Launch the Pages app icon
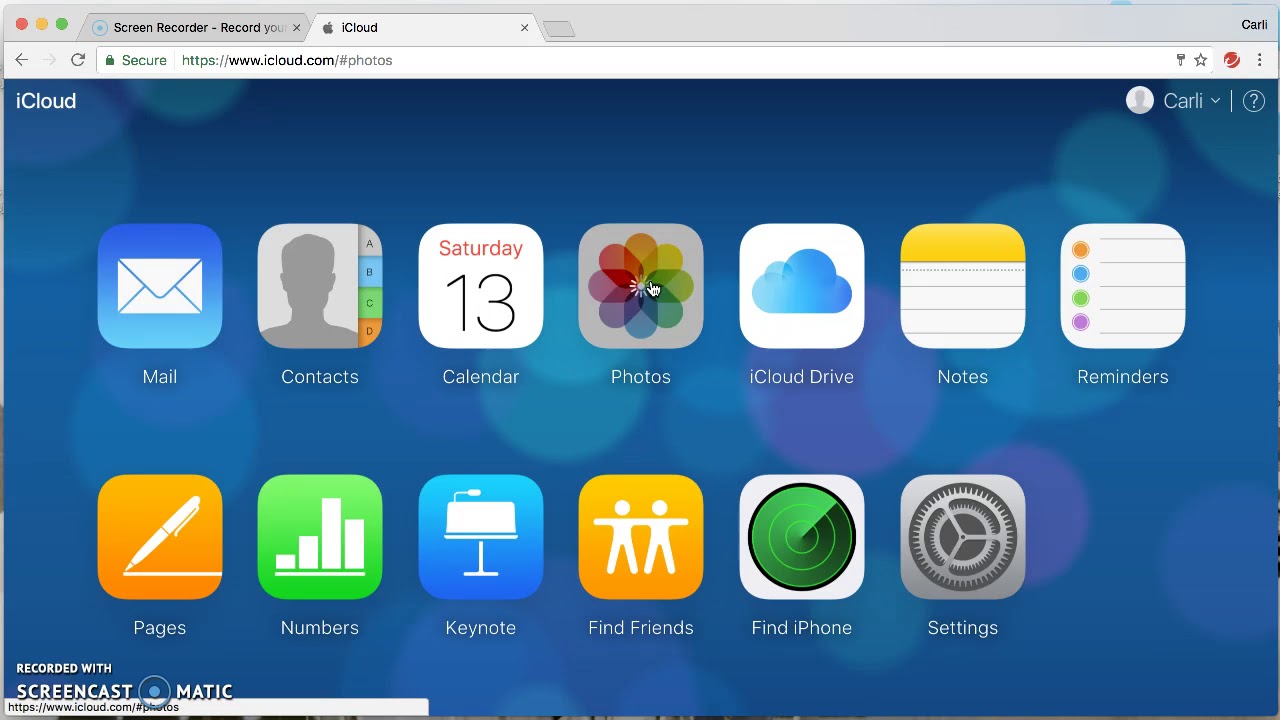Image resolution: width=1280 pixels, height=720 pixels. 160,537
